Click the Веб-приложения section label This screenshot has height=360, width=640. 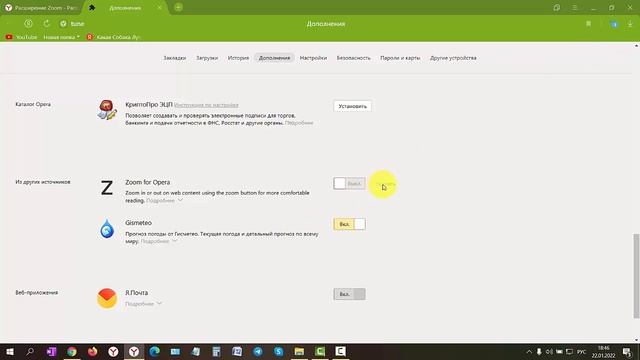pyautogui.click(x=37, y=293)
